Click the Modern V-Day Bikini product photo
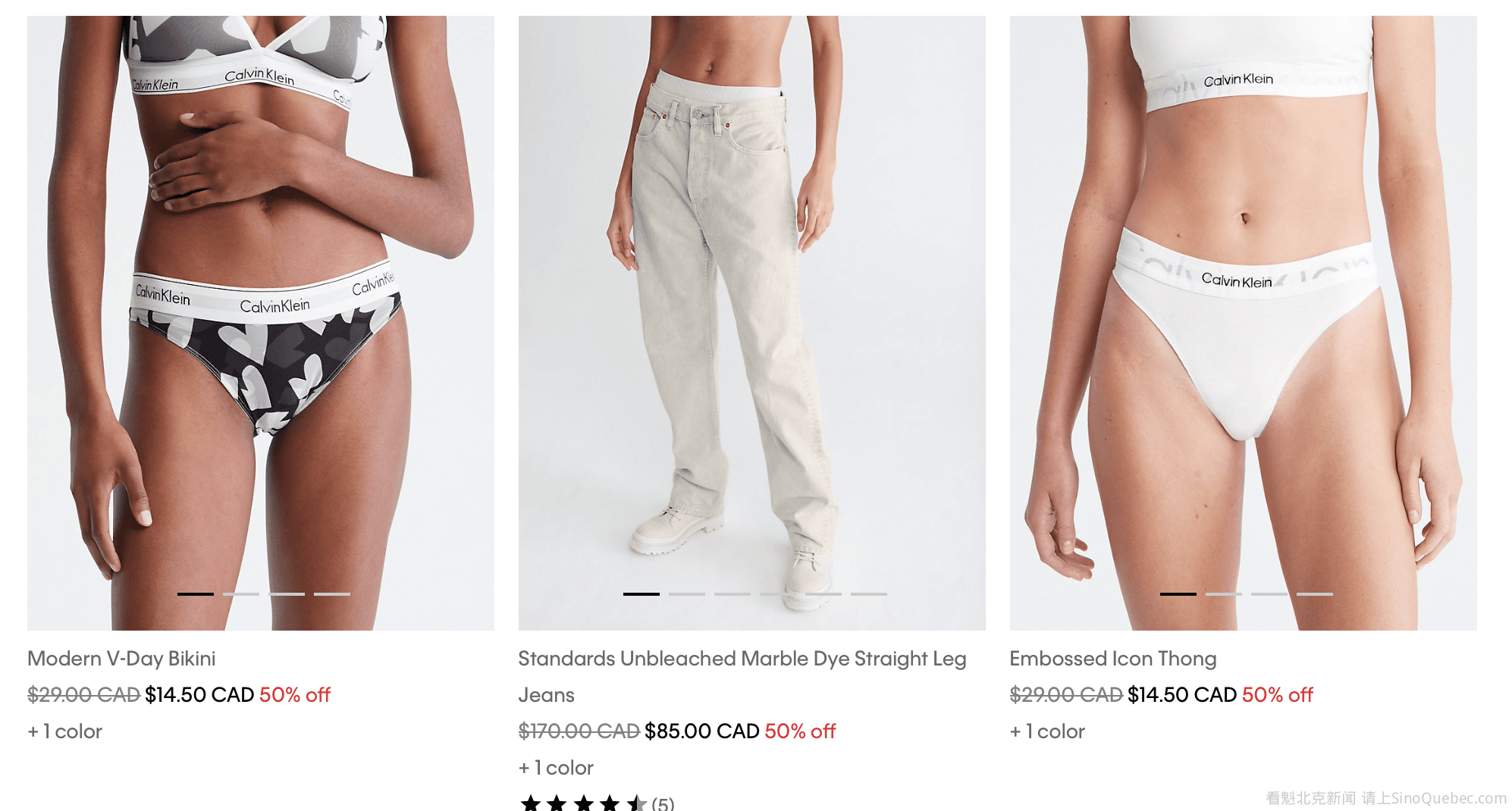This screenshot has height=811, width=1512. [x=261, y=323]
